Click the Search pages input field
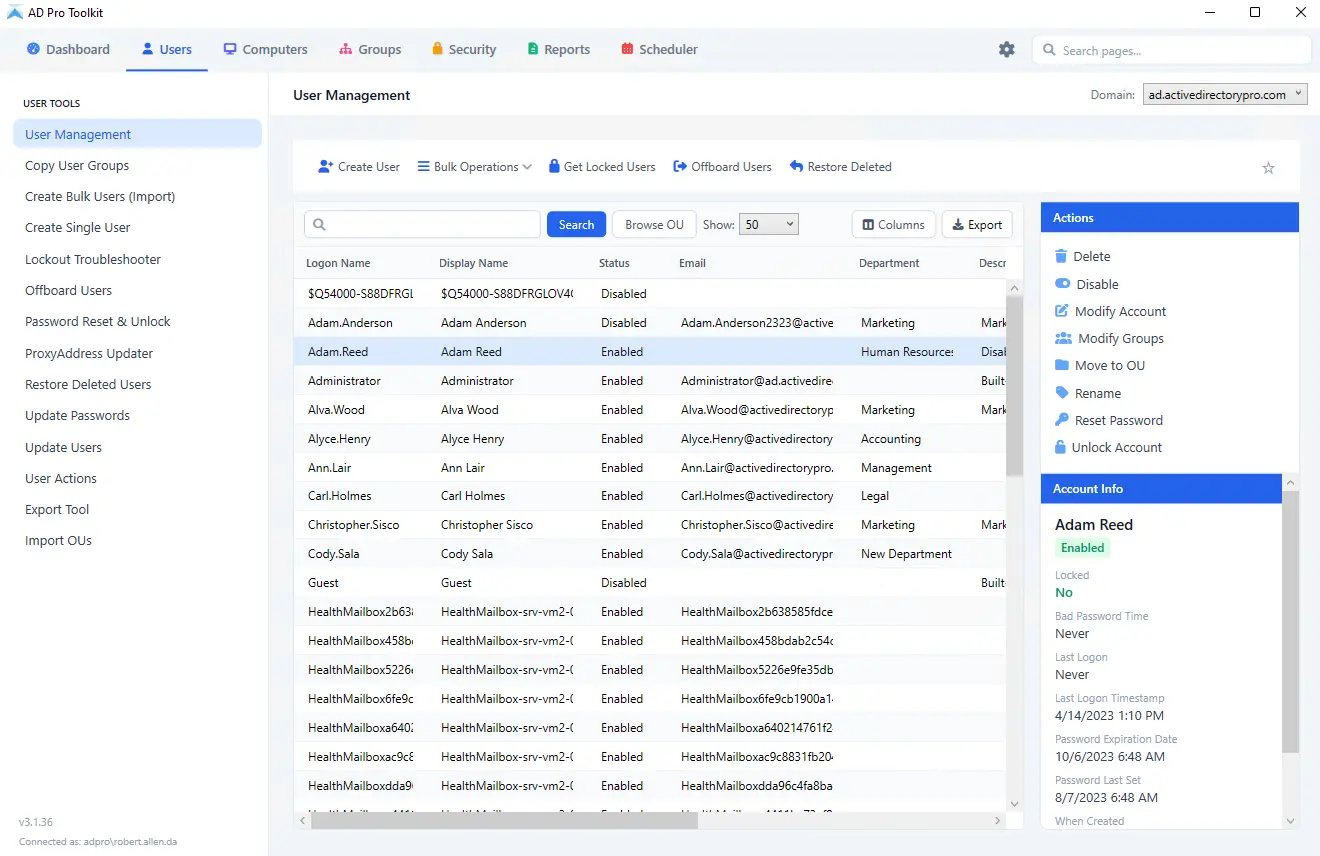Viewport: 1320px width, 856px height. click(x=1171, y=50)
